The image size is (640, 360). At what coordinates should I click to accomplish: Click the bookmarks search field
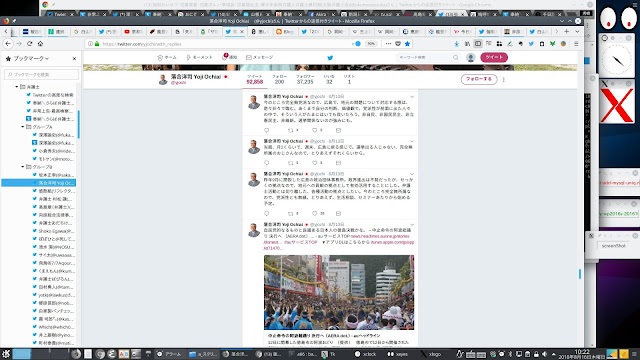42,74
